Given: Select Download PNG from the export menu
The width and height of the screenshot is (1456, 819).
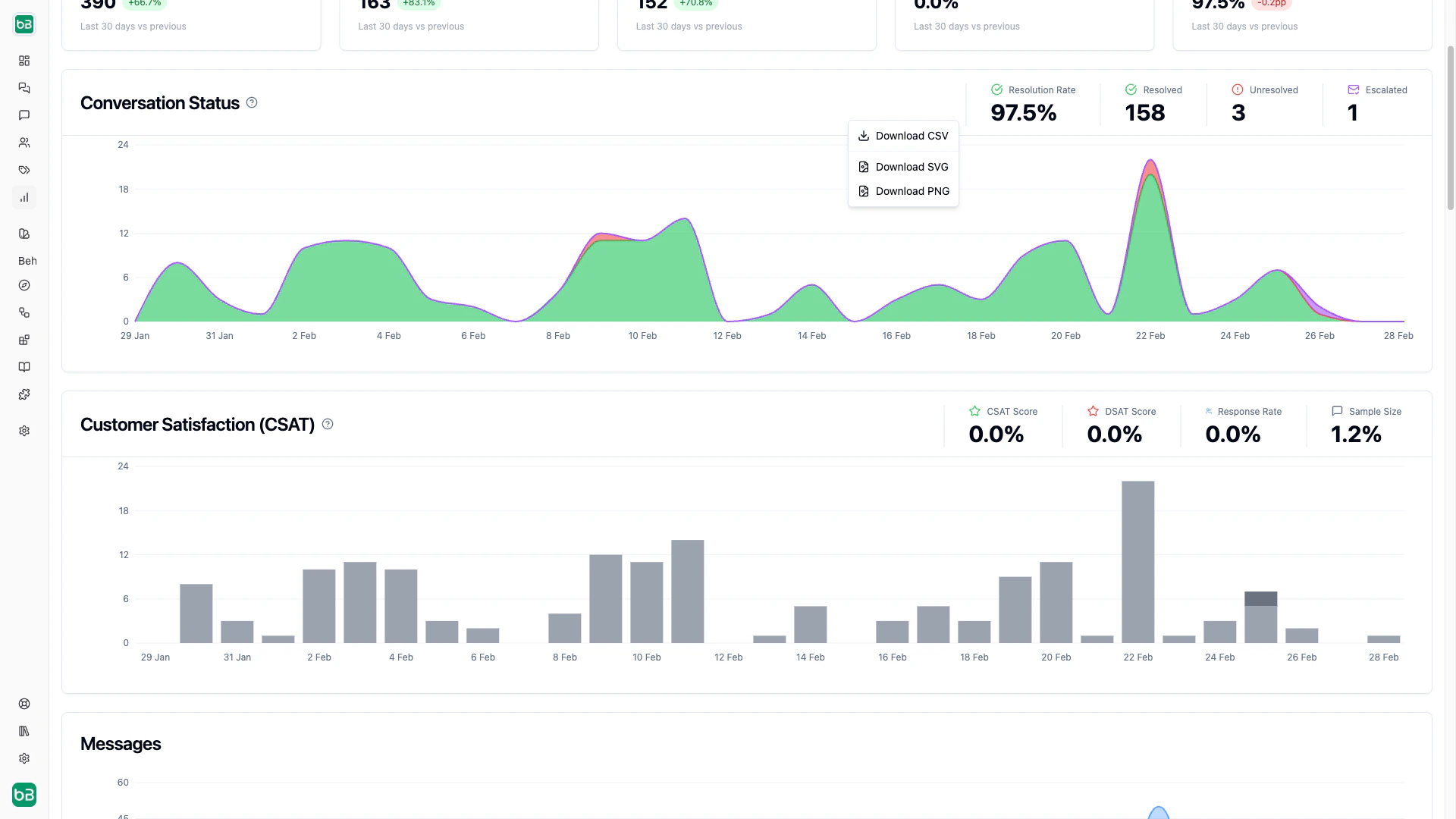Looking at the screenshot, I should [903, 191].
